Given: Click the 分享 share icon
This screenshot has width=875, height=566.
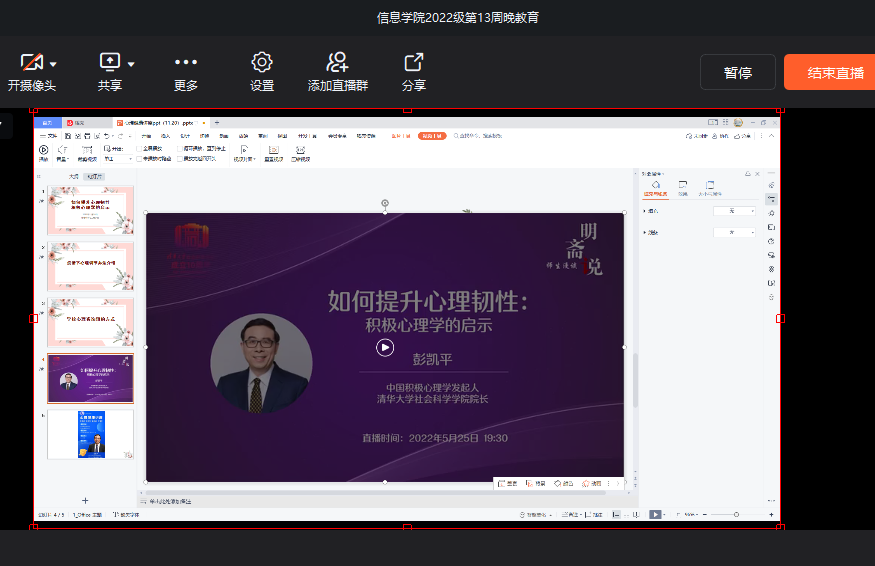Looking at the screenshot, I should pos(413,63).
